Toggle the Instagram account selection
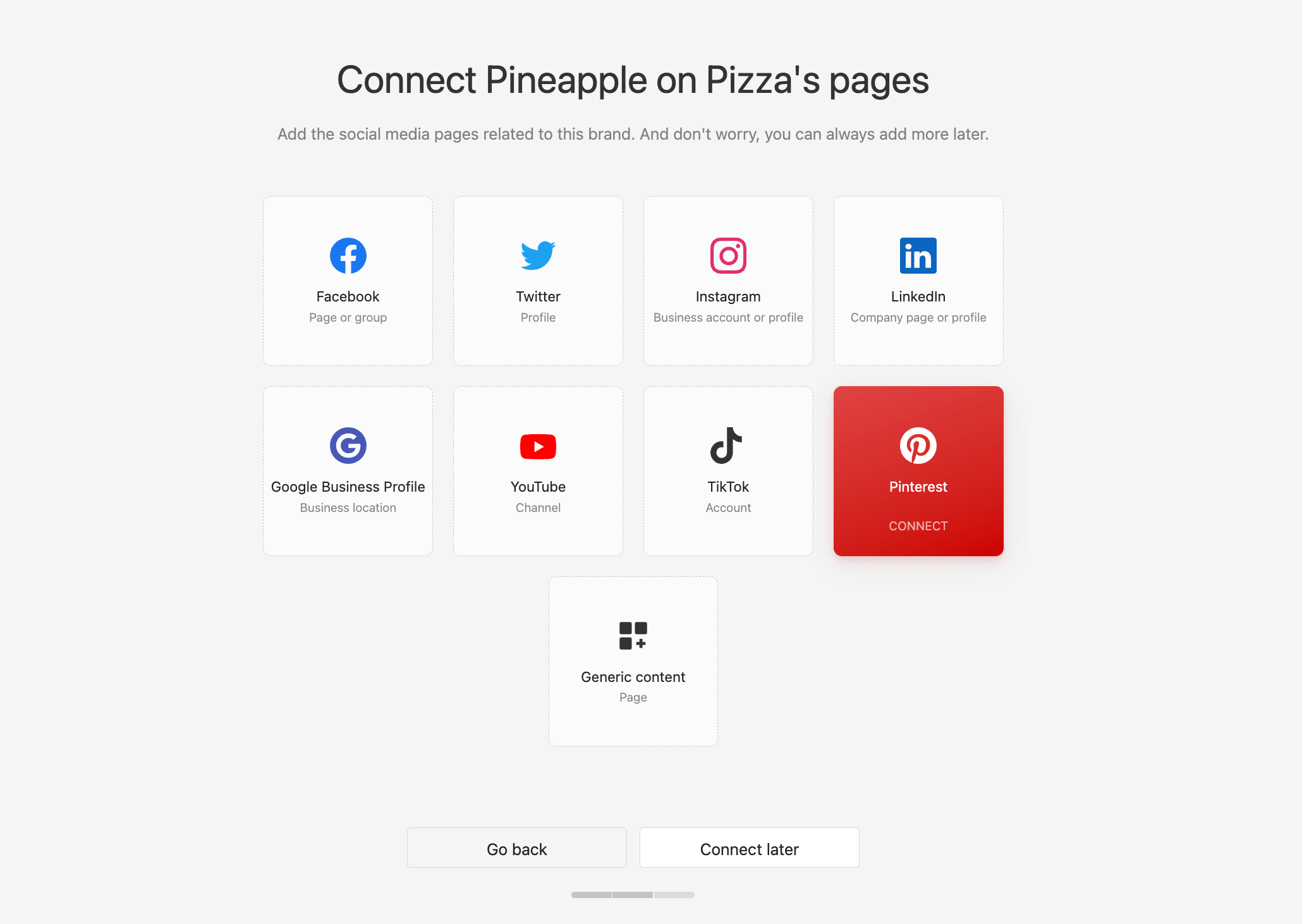1302x924 pixels. [x=728, y=280]
